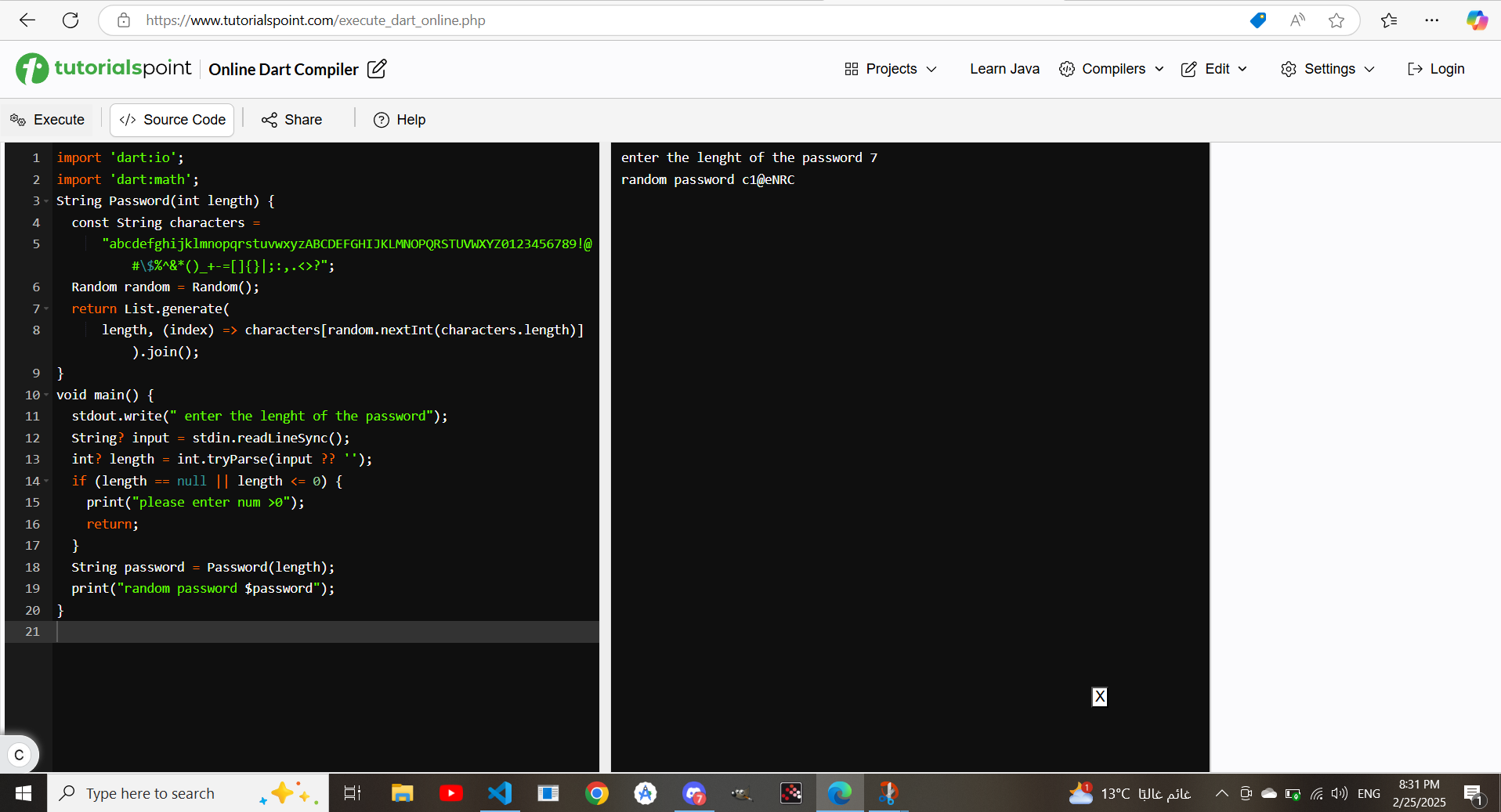Screen dimensions: 1501x812
Task: Expand the Edit dropdown menu
Action: tap(1213, 69)
